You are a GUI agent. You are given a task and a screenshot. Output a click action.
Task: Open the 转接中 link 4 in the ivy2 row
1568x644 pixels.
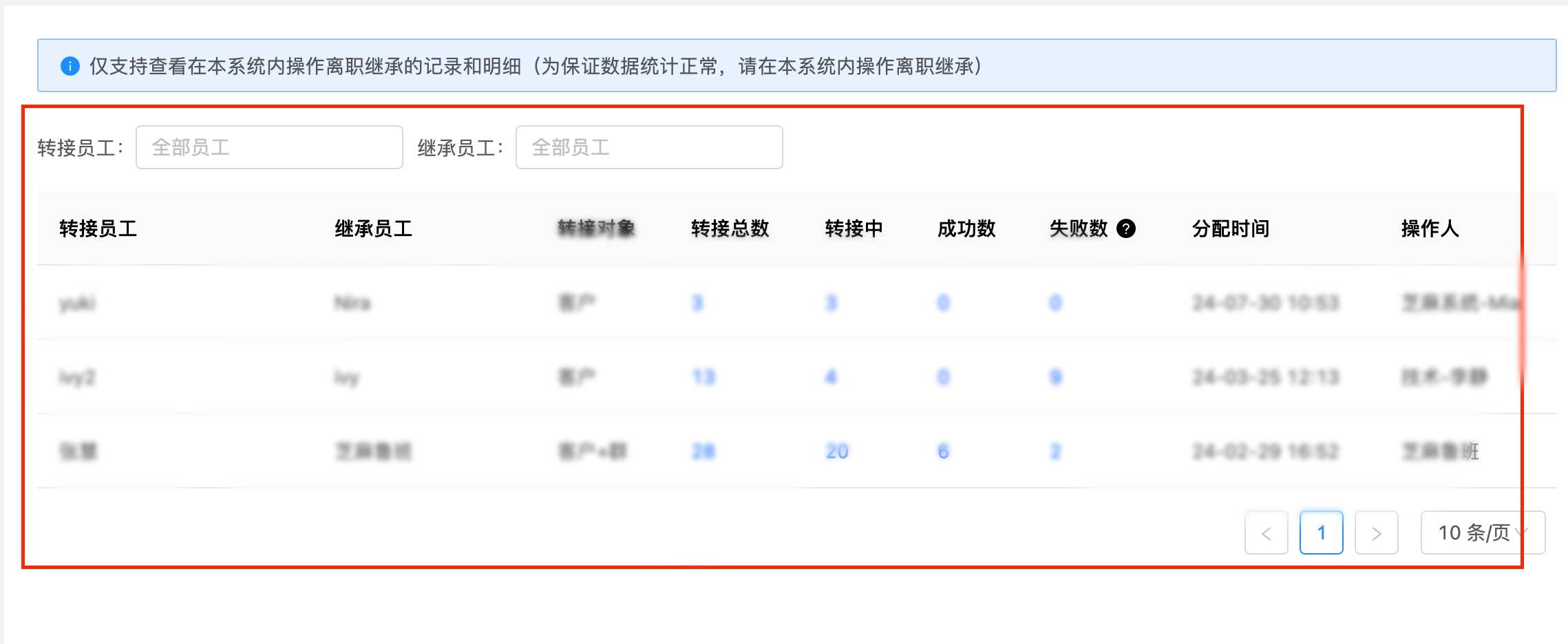tap(831, 377)
